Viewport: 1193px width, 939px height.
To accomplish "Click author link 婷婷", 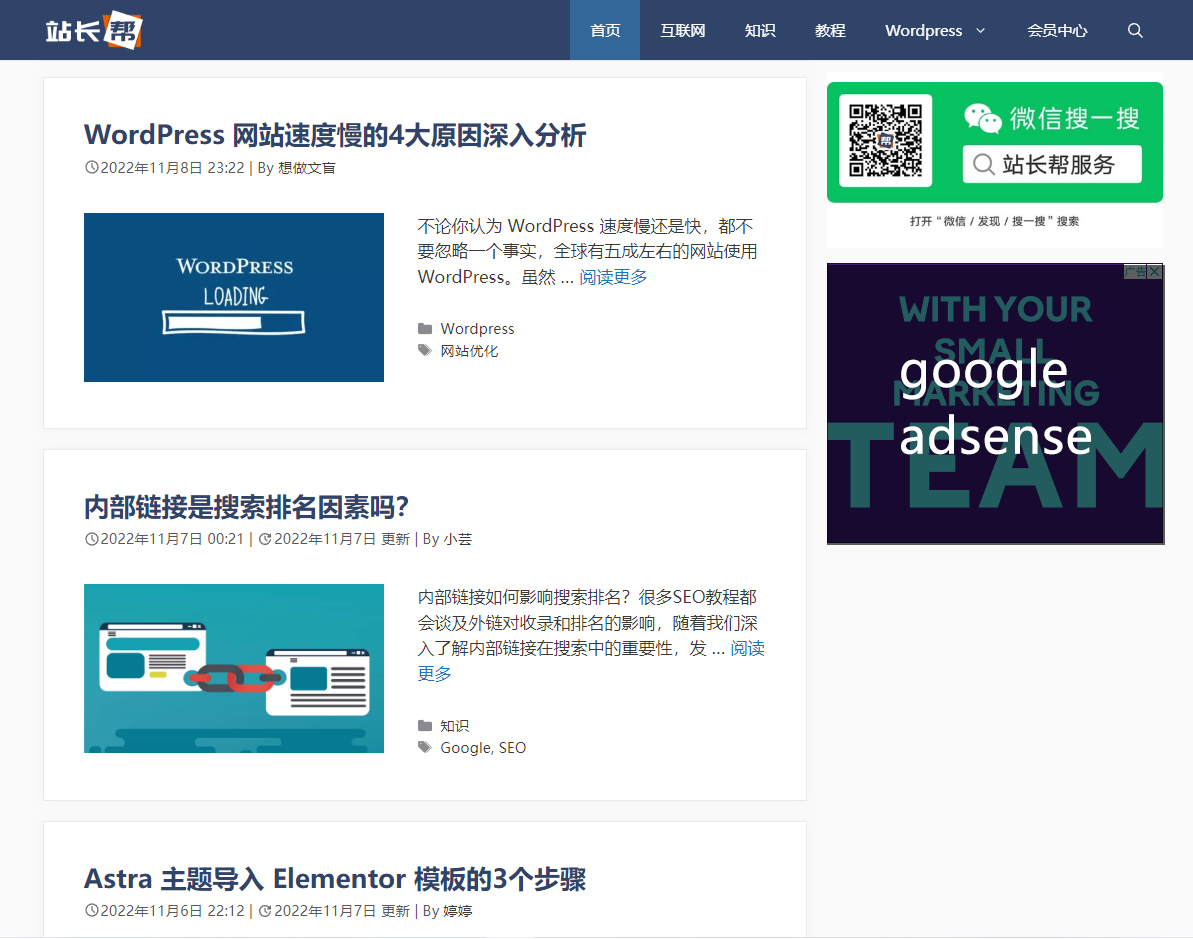I will pos(458,911).
